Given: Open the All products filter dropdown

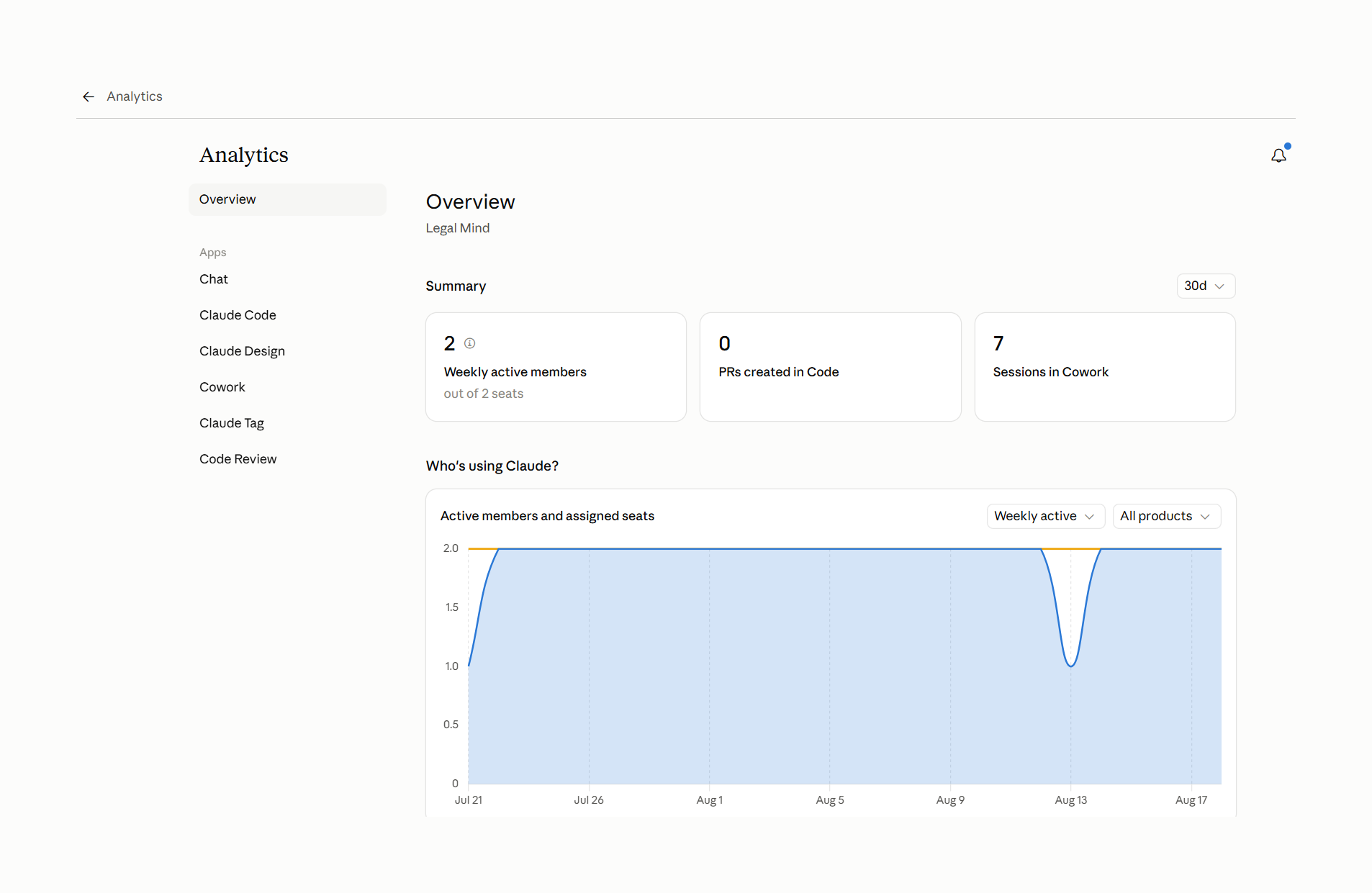Looking at the screenshot, I should pos(1166,516).
